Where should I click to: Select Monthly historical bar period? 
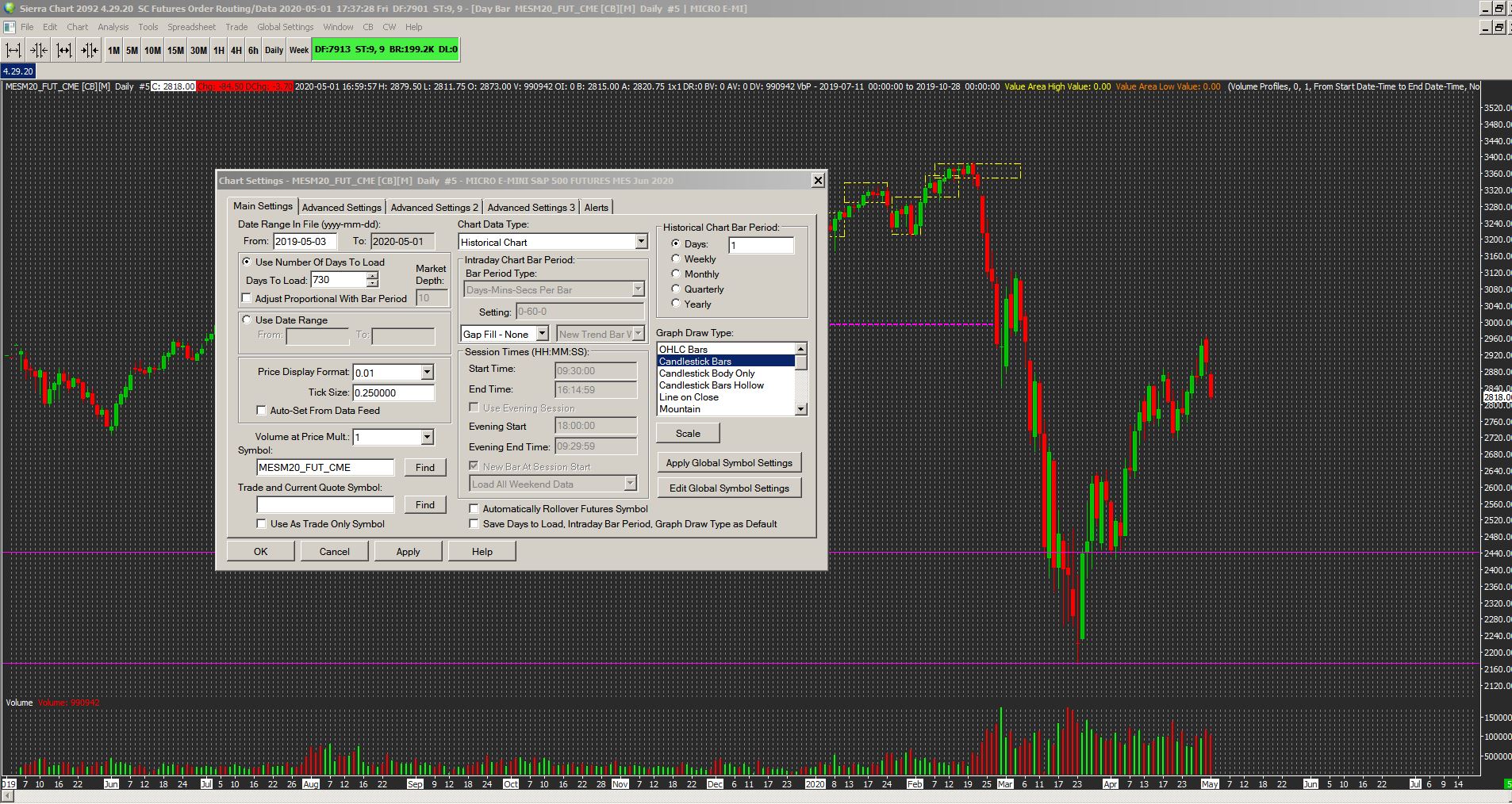click(x=676, y=274)
